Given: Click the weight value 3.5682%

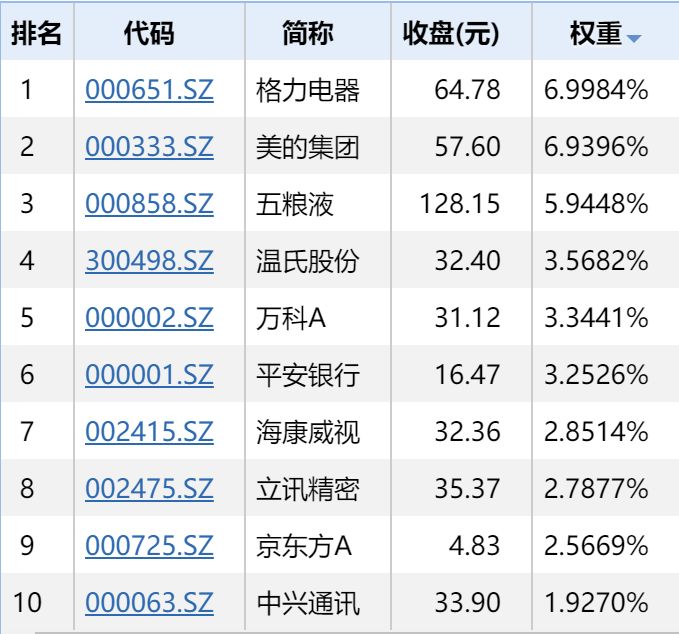Looking at the screenshot, I should point(596,261).
